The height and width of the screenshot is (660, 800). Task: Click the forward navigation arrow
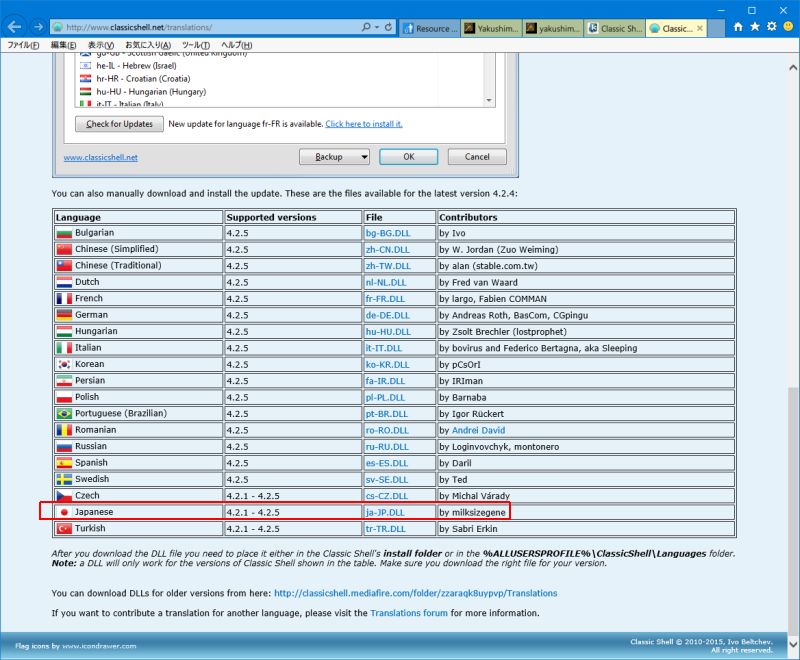tap(37, 27)
